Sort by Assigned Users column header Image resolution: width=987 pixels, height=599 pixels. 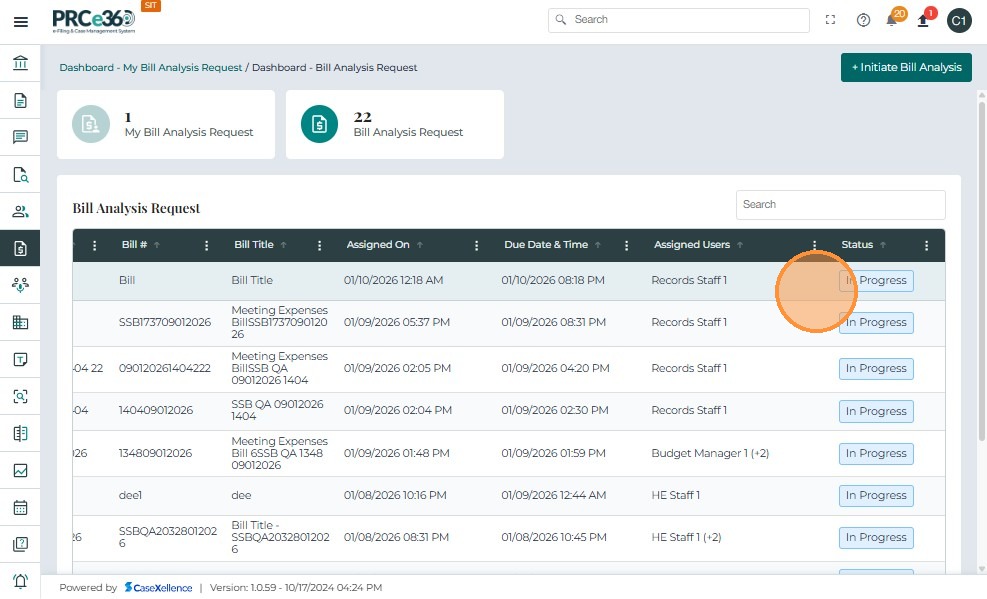(x=699, y=244)
